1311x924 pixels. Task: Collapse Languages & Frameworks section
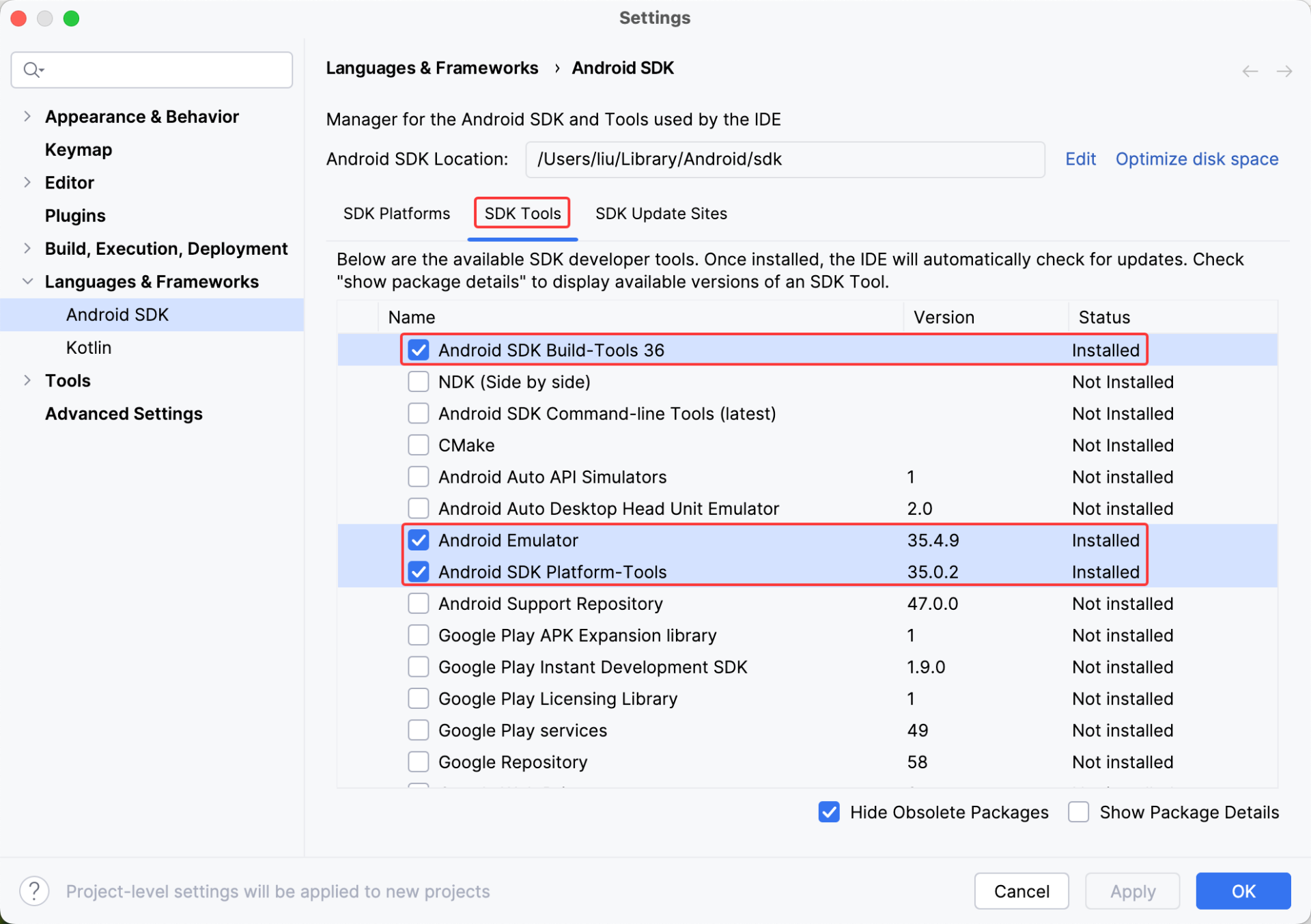click(27, 281)
